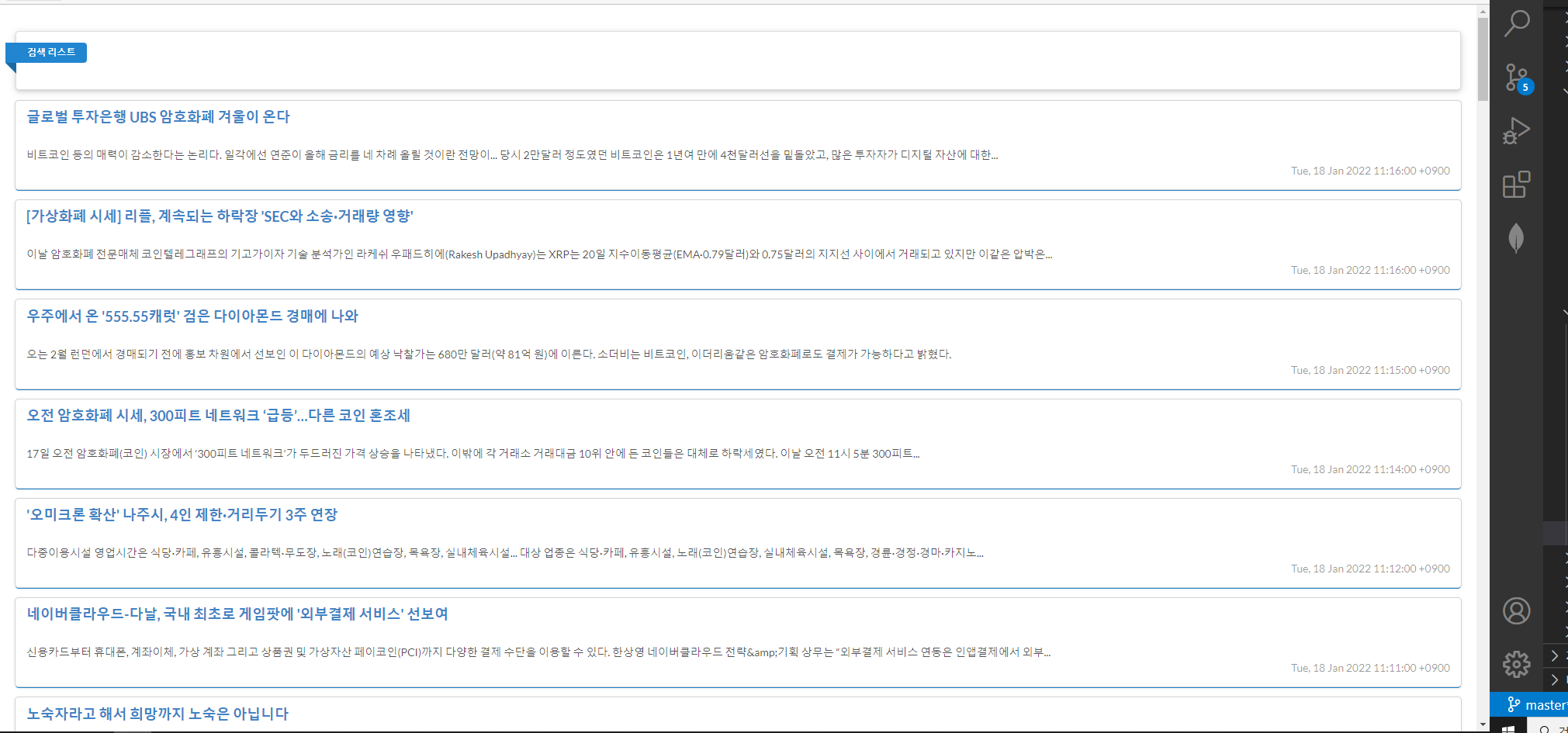Open article '오미크론 확산' 나주시, 4인 제한
Image resolution: width=1568 pixels, height=733 pixels.
point(182,514)
